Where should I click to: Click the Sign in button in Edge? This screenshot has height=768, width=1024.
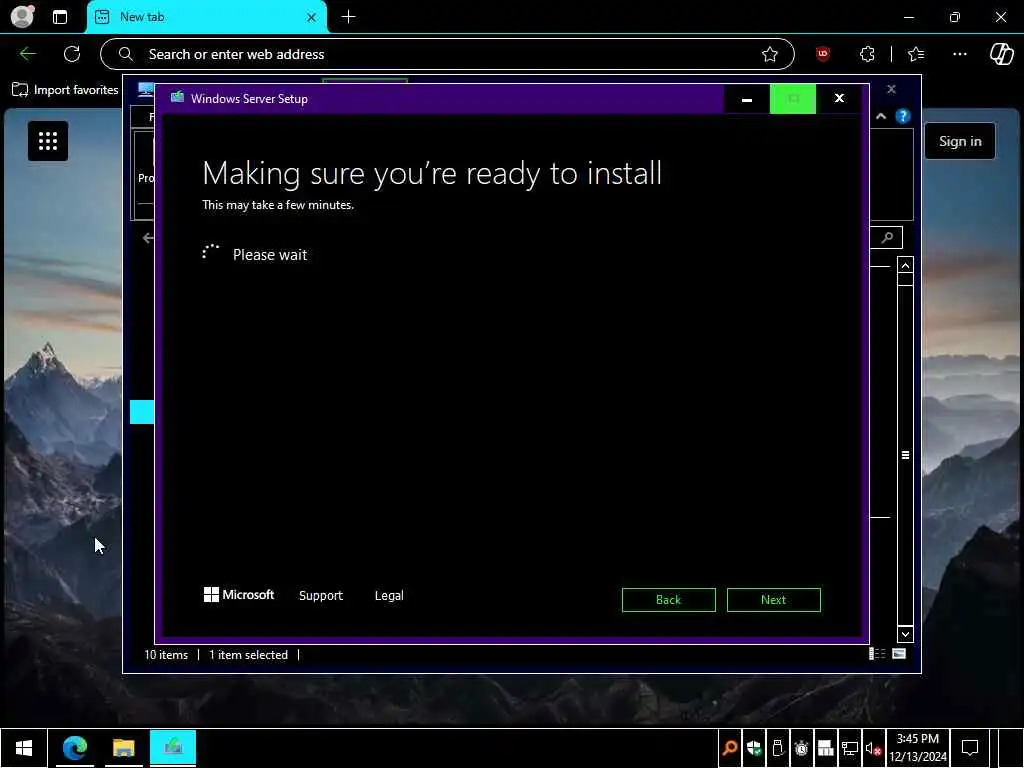(959, 141)
